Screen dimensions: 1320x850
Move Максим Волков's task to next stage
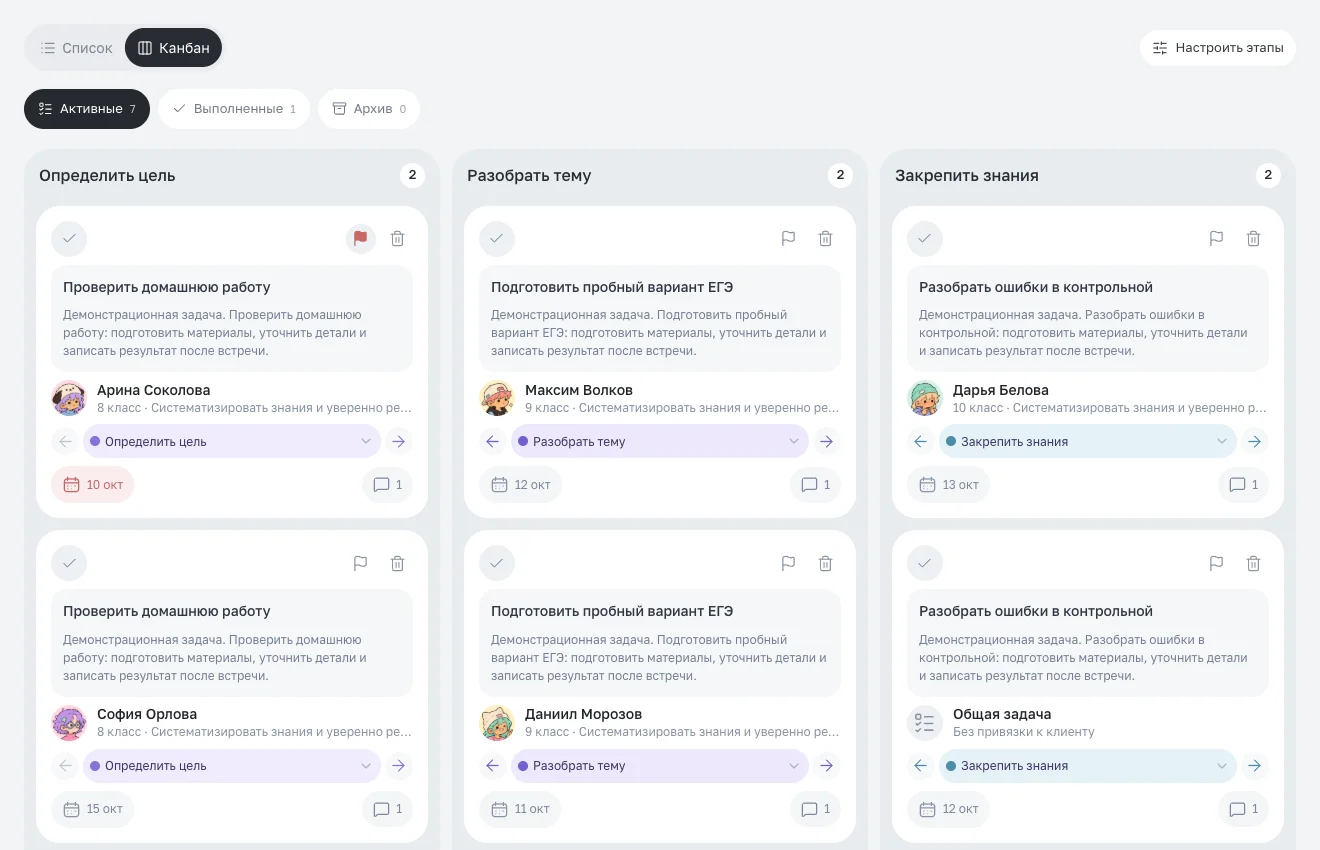tap(826, 441)
